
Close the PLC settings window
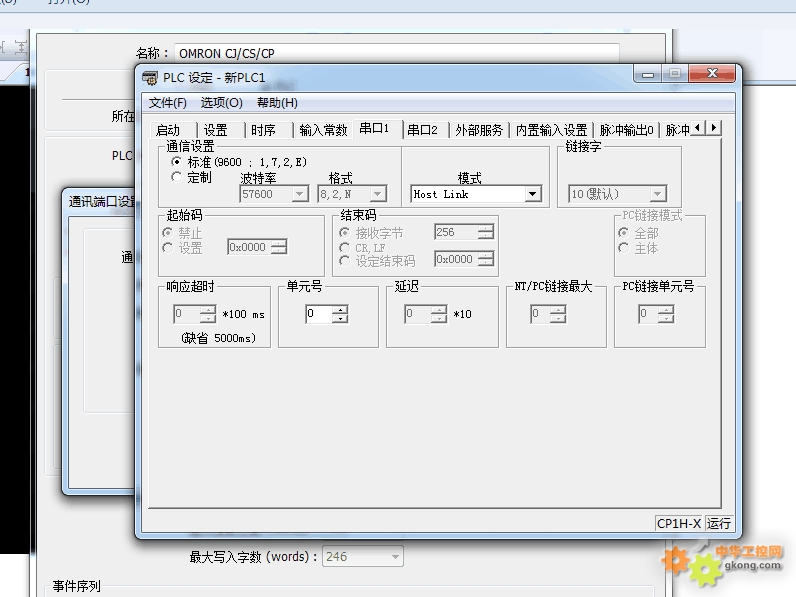(712, 74)
